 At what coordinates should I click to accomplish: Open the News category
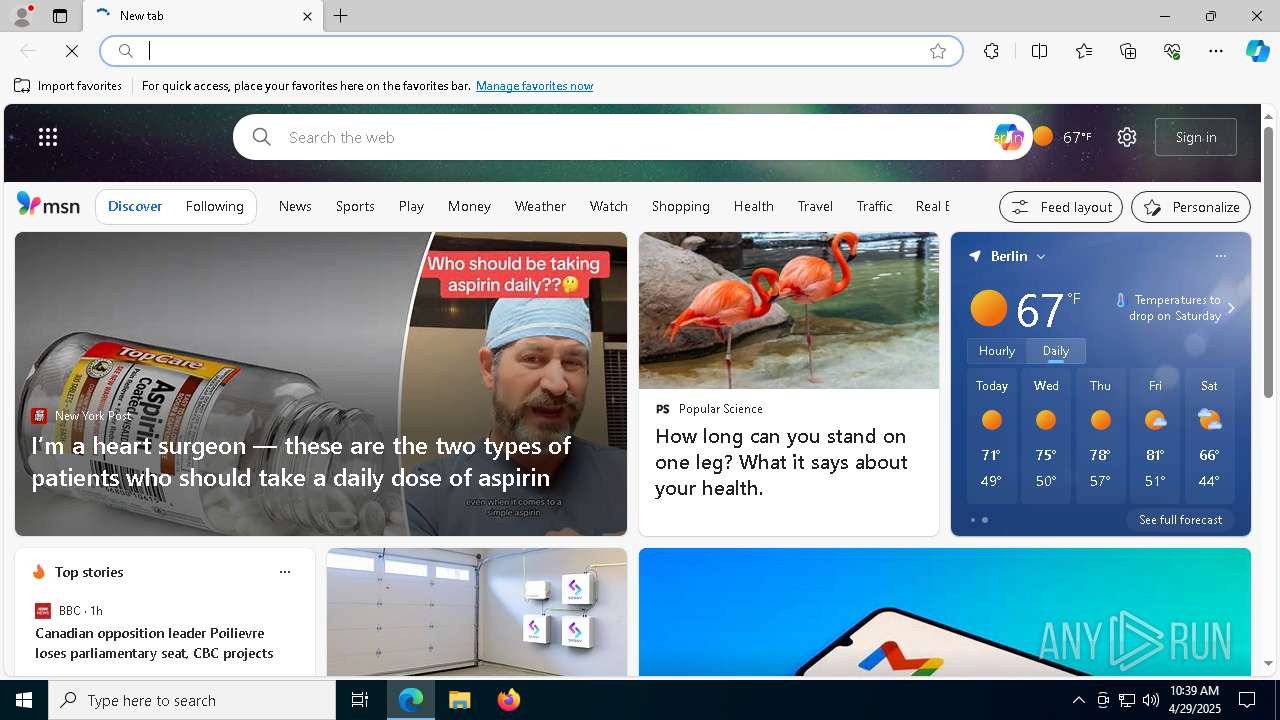click(295, 206)
